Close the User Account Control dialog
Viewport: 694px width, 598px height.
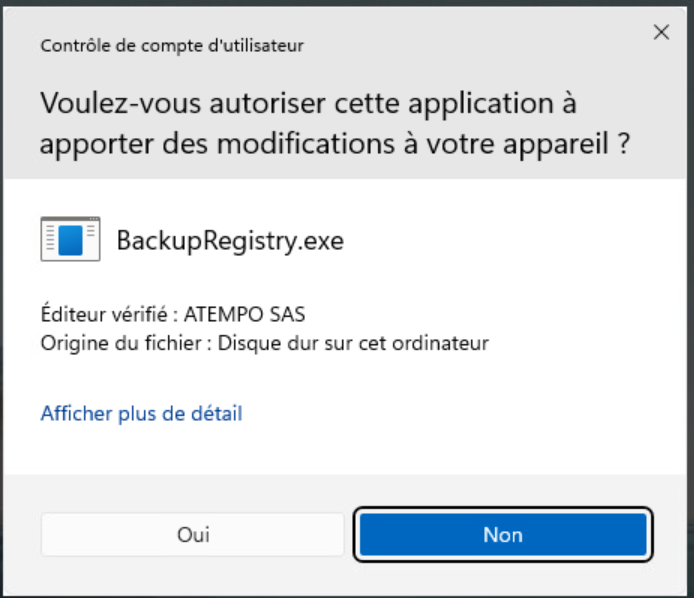tap(661, 32)
